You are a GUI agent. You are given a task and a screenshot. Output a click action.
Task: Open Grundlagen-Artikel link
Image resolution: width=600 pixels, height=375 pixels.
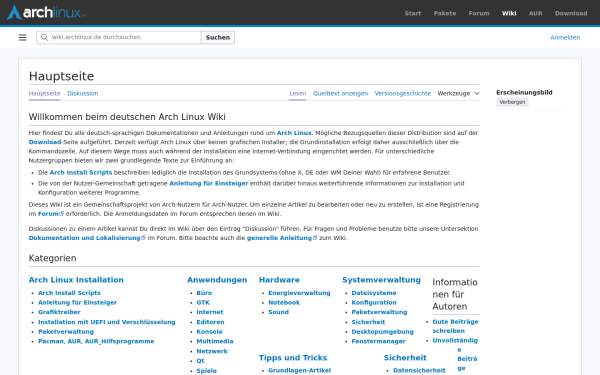[299, 370]
